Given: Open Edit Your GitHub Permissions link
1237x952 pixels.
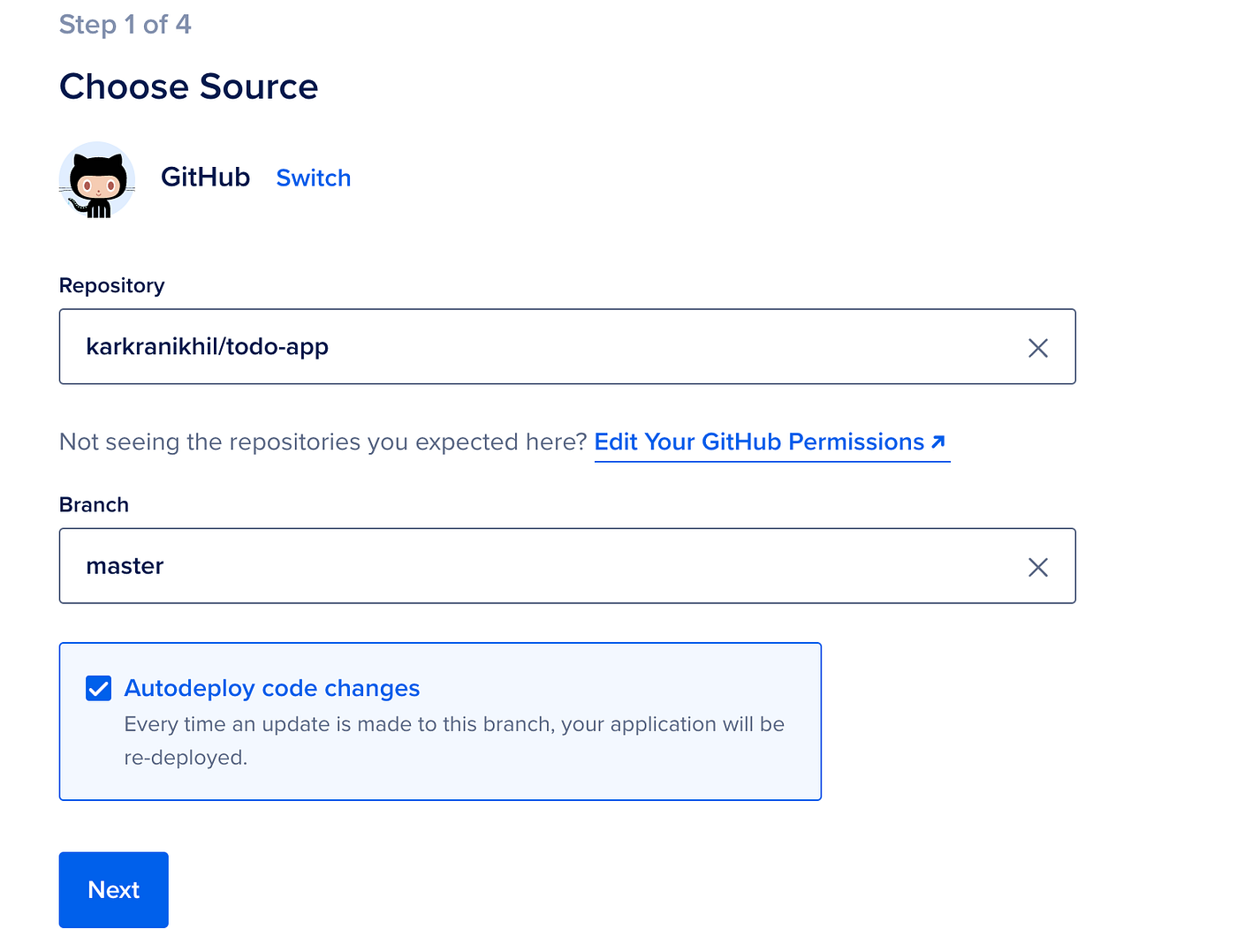Looking at the screenshot, I should (771, 442).
